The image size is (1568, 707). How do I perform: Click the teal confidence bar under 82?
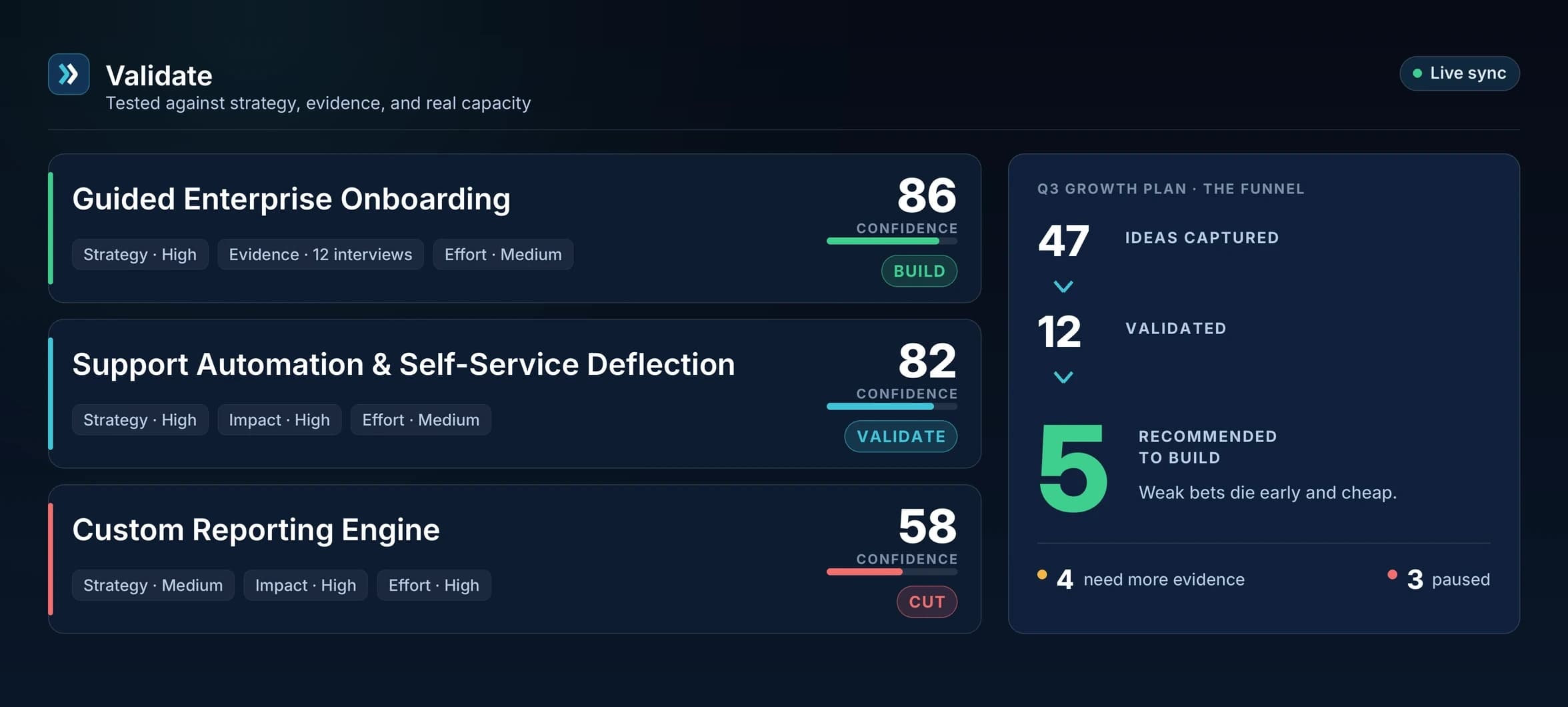coord(892,406)
